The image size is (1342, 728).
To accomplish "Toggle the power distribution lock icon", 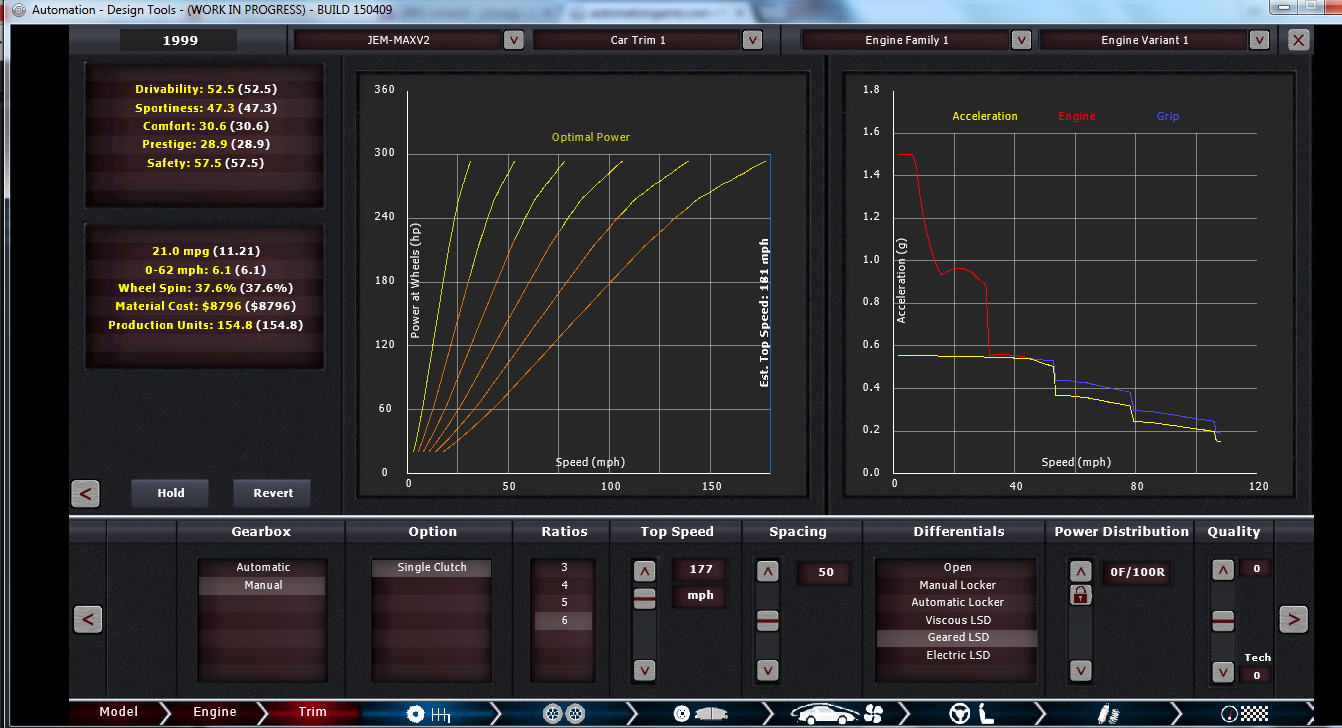I will coord(1080,595).
